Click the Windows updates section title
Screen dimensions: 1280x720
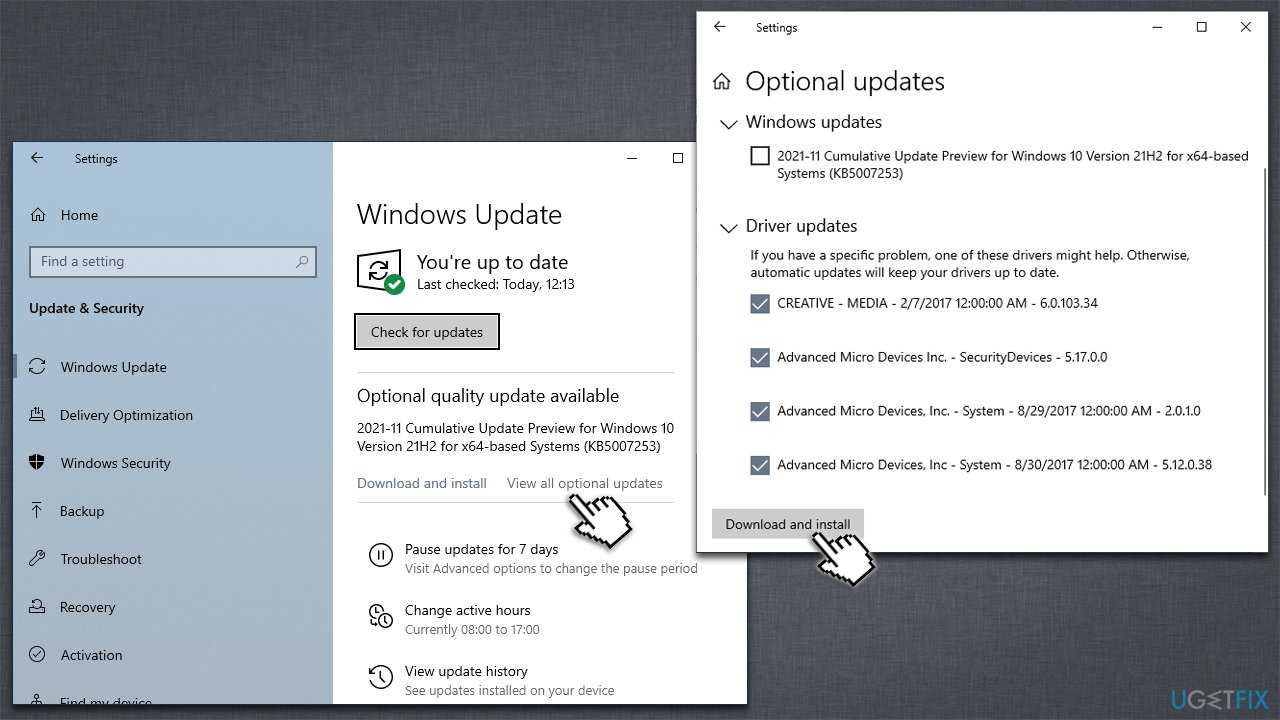point(814,122)
